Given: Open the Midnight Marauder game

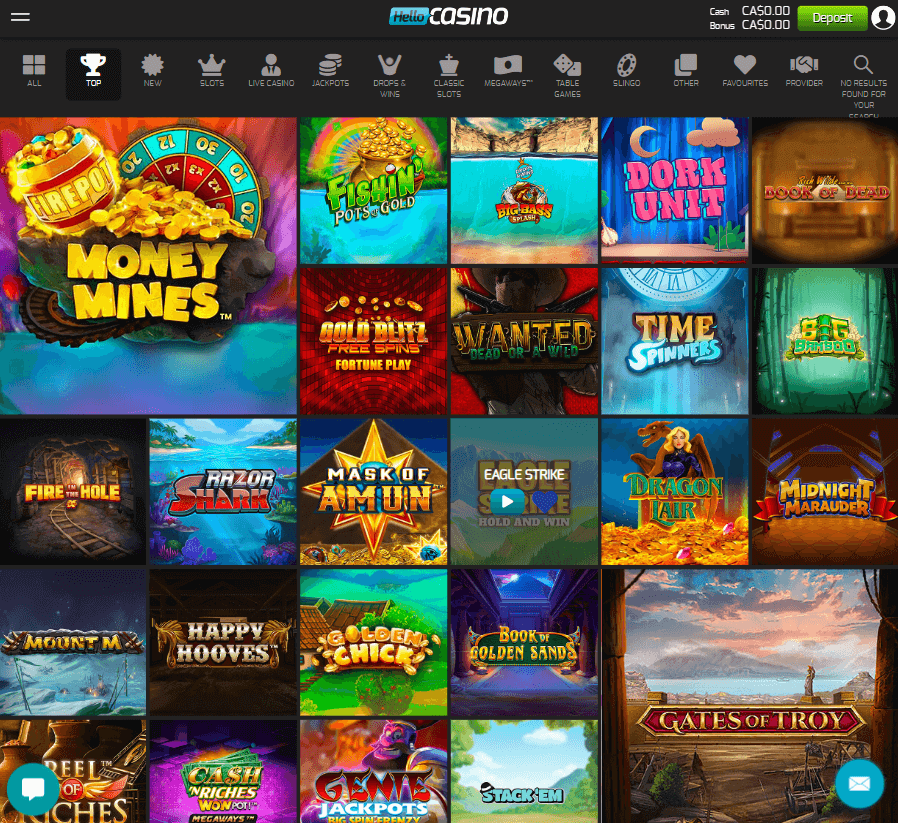Looking at the screenshot, I should click(825, 492).
